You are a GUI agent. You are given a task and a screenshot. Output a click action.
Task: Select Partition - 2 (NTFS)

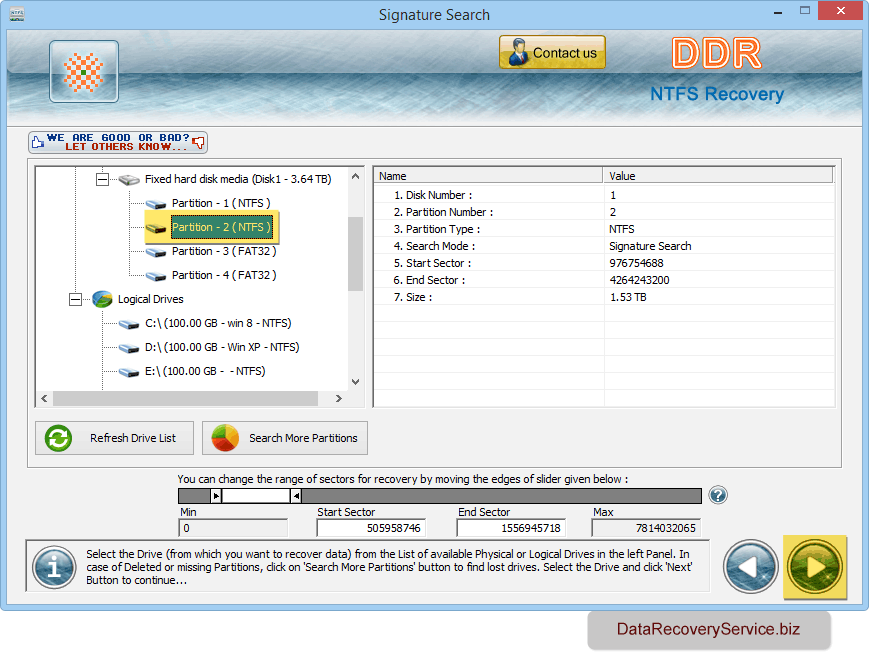click(x=221, y=227)
